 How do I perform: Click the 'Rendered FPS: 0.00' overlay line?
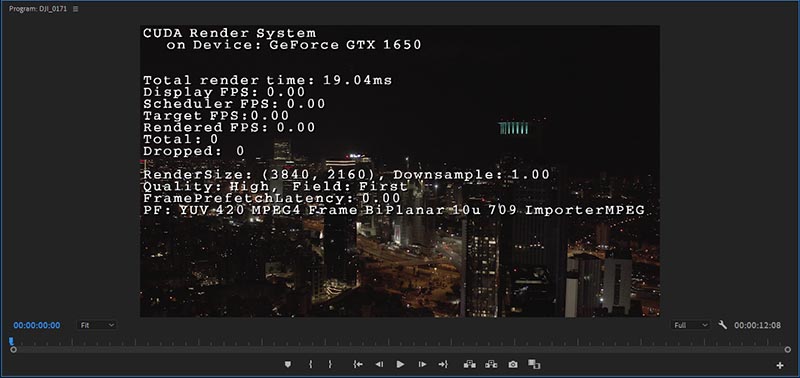coord(229,128)
